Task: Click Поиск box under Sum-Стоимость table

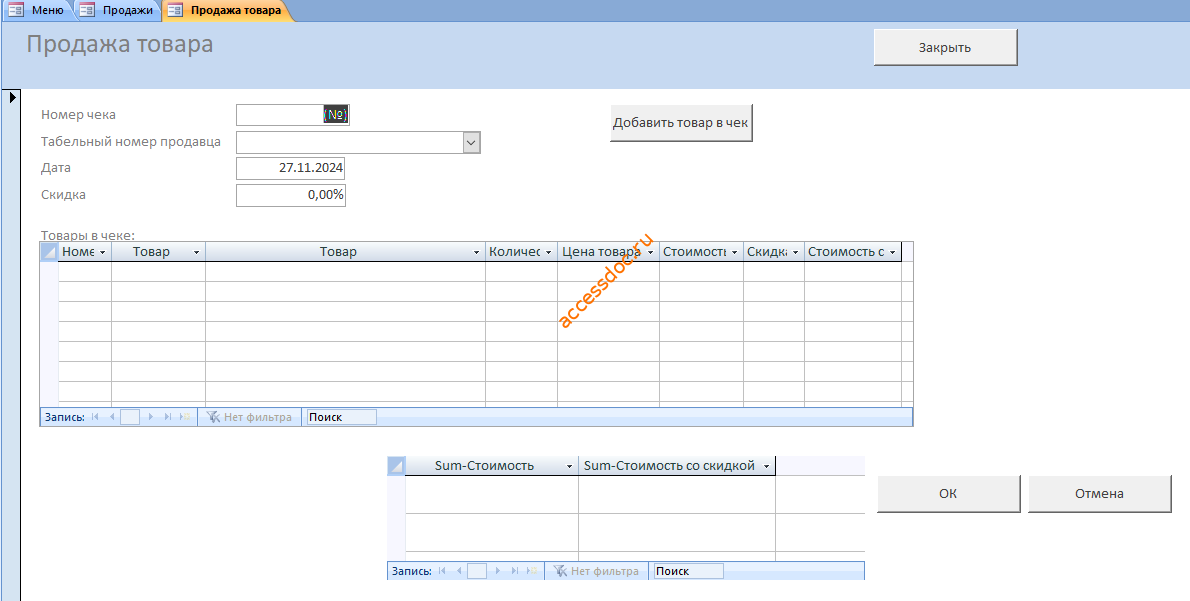Action: pyautogui.click(x=687, y=571)
